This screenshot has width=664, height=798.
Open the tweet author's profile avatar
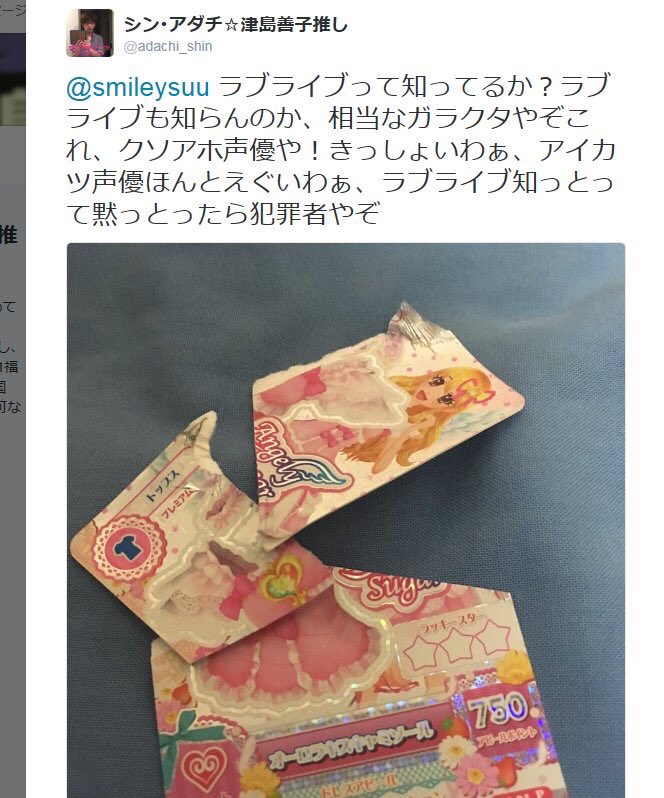click(90, 33)
